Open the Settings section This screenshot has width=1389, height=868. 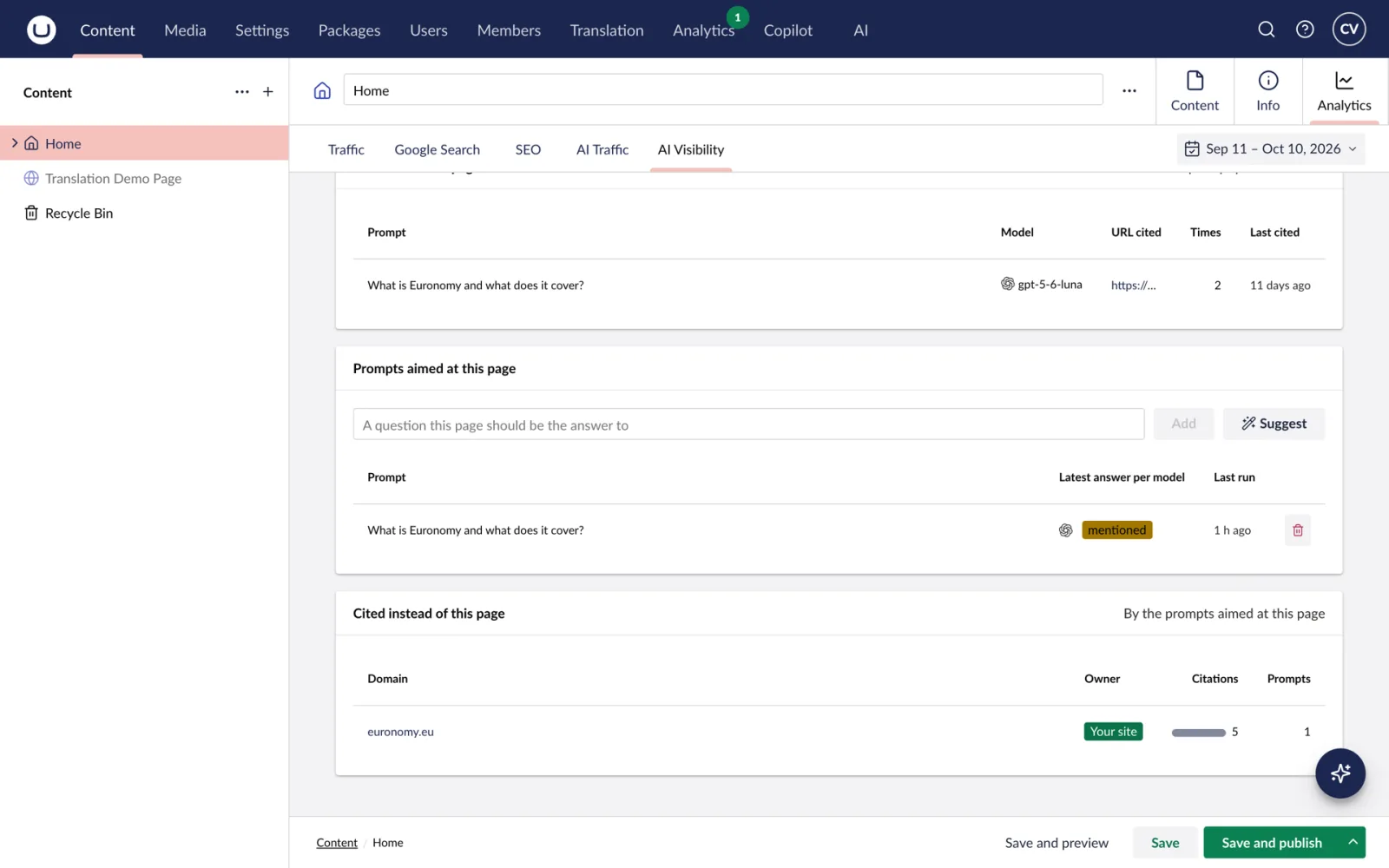(x=262, y=30)
